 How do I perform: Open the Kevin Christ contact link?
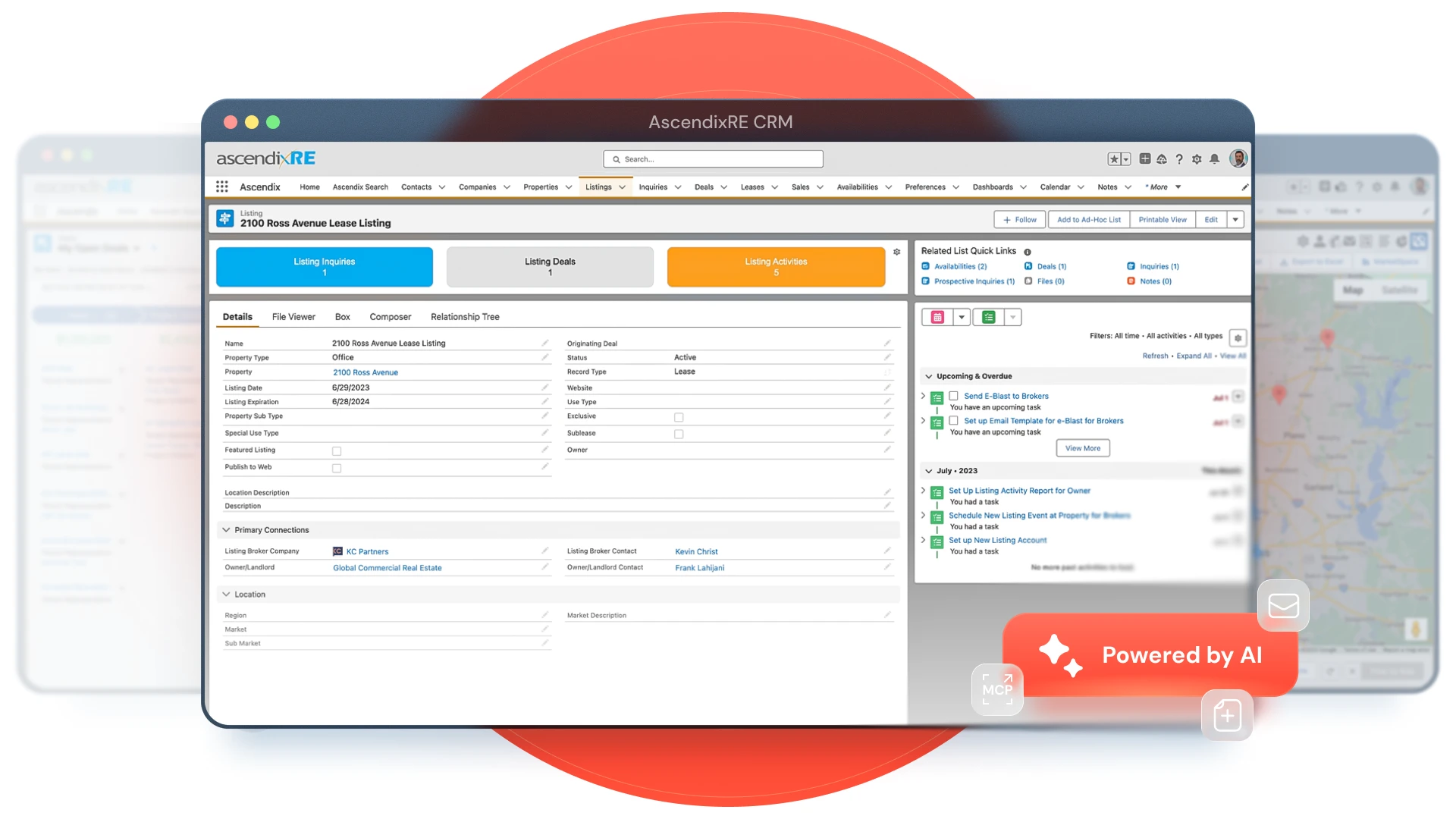696,552
